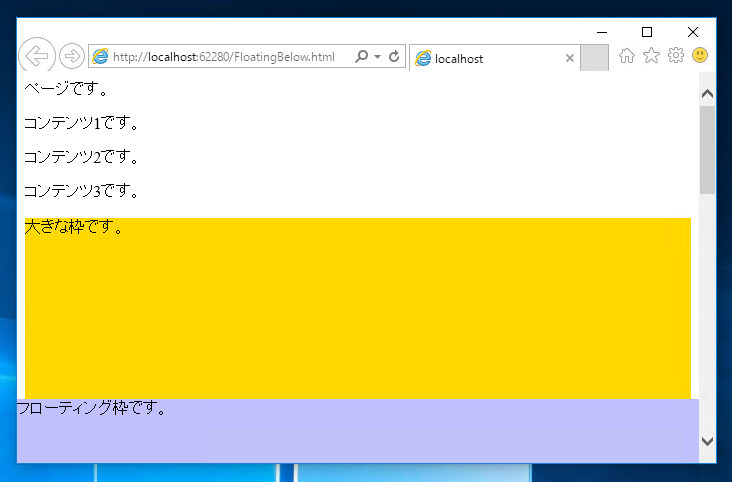Send feedback with the smiley face icon
Screen dimensions: 732x482
click(x=700, y=55)
